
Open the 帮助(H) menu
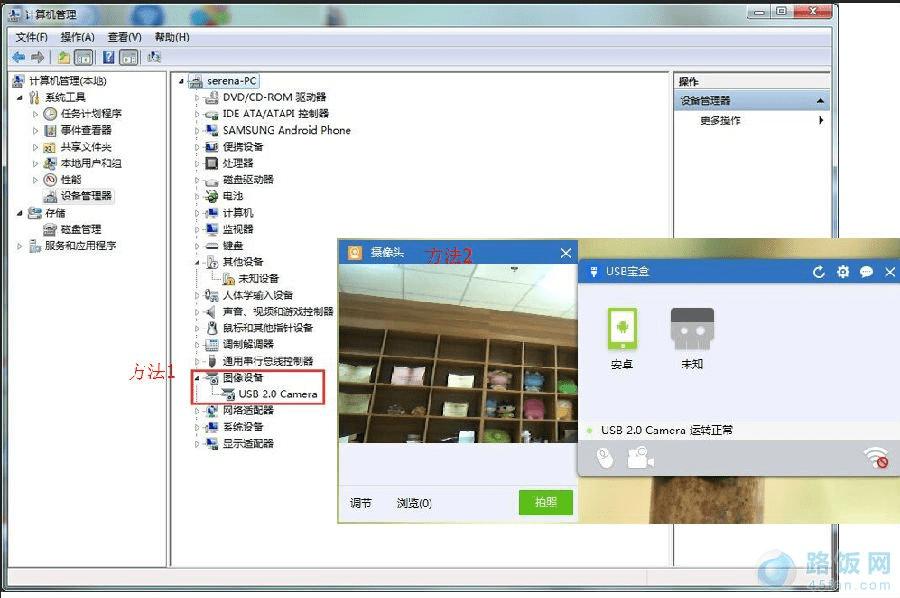[x=172, y=37]
